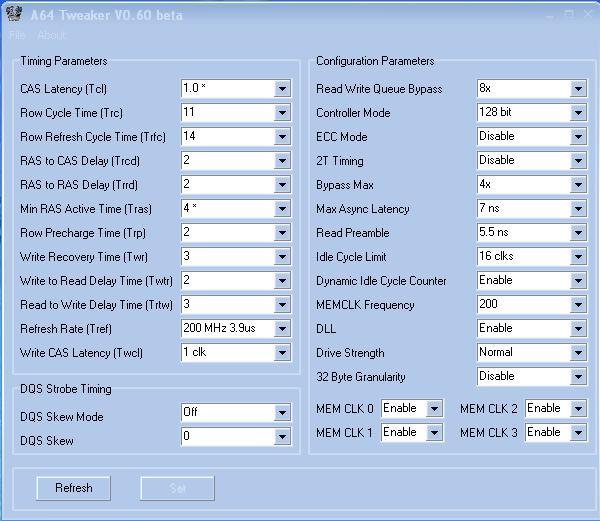This screenshot has height=521, width=600.
Task: Open the MEM CLK 0 dropdown
Action: 434,409
